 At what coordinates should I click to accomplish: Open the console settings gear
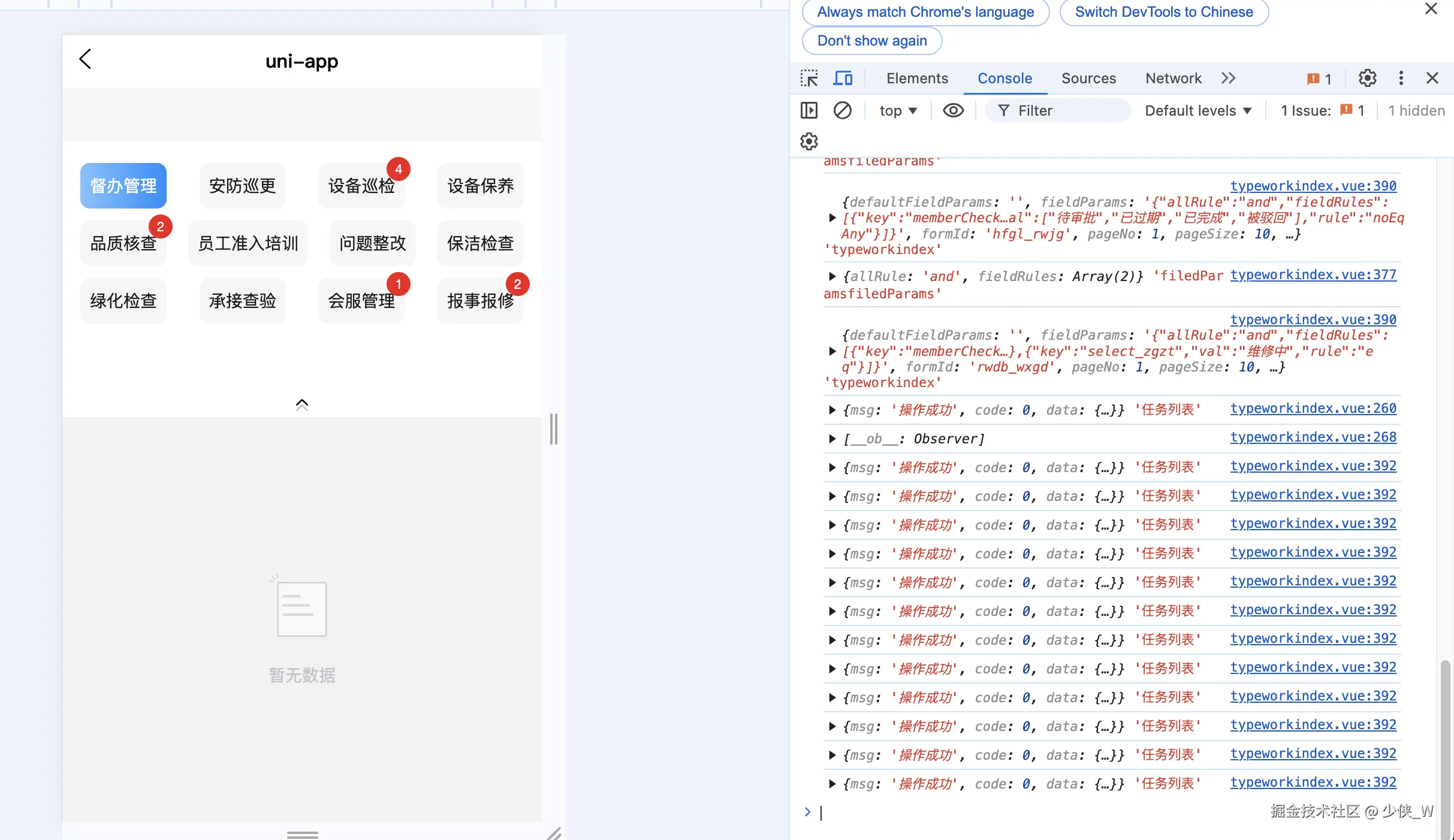(809, 141)
